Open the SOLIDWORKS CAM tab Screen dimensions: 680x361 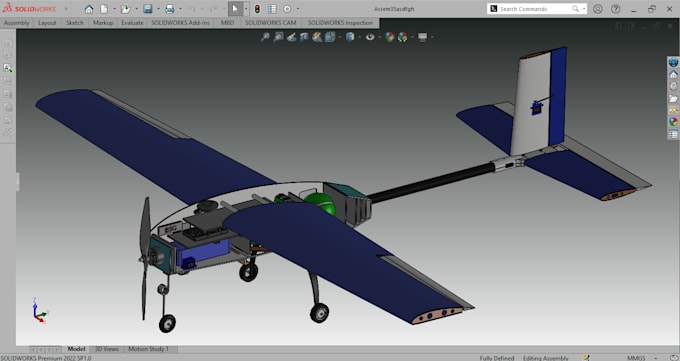coord(271,23)
